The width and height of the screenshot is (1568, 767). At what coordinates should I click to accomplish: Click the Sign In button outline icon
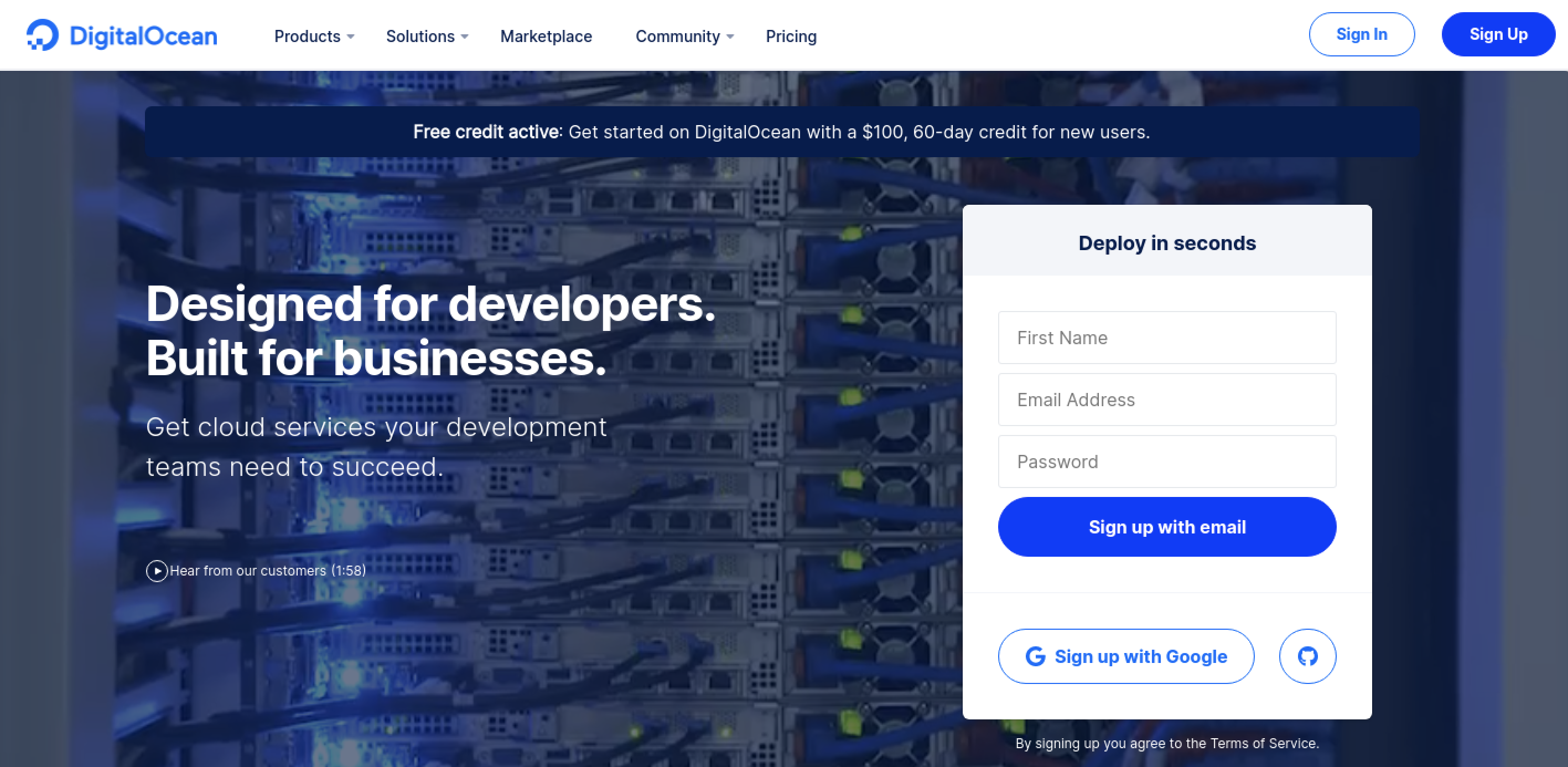click(1361, 35)
